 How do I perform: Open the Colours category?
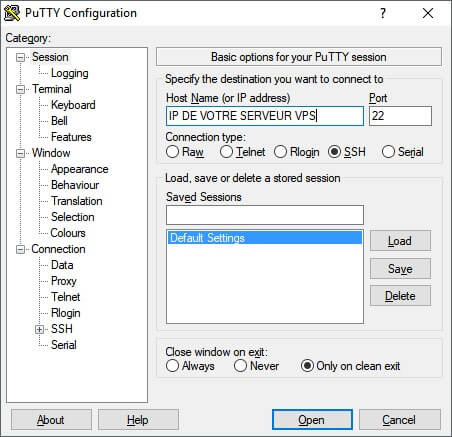68,233
